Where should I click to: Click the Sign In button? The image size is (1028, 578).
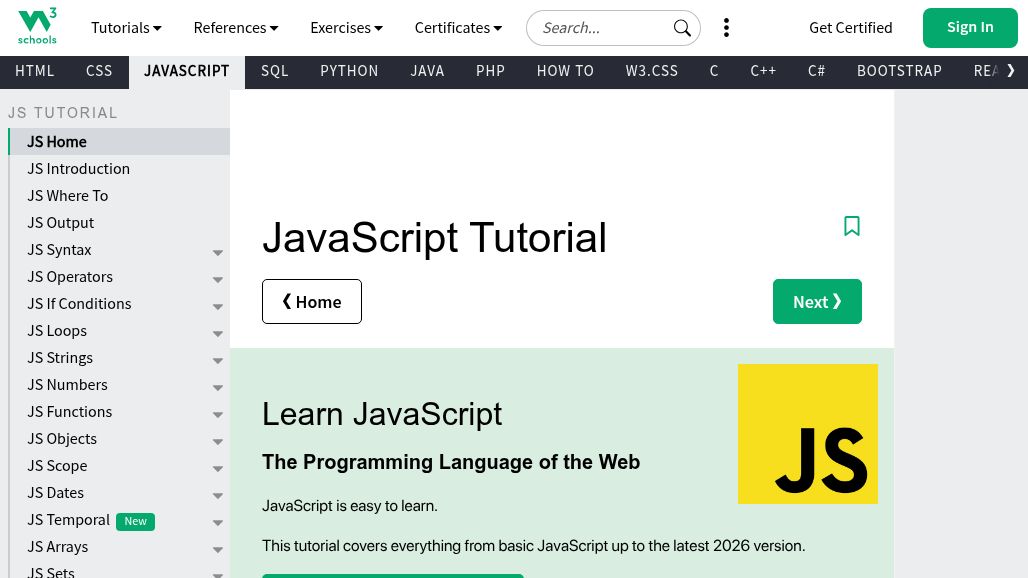click(970, 28)
